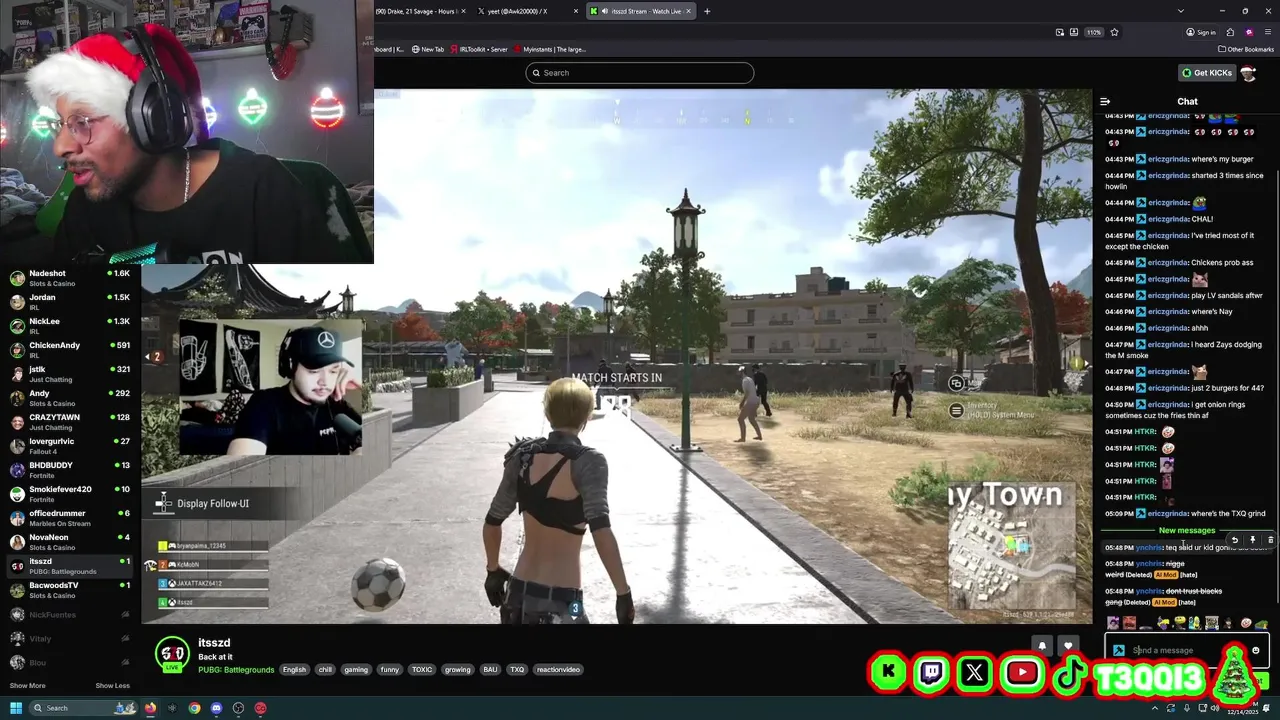Bookmark this page with the star icon
The width and height of the screenshot is (1280, 720).
pos(1114,32)
